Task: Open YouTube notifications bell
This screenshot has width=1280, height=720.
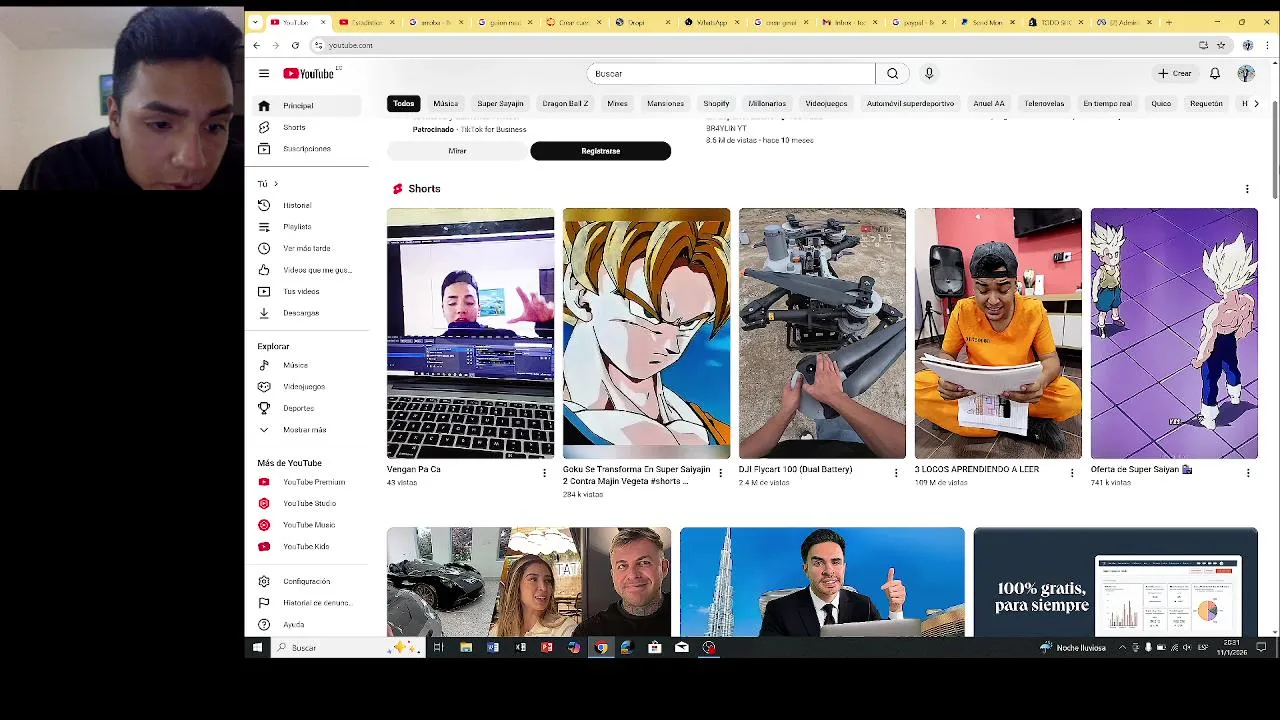Action: pyautogui.click(x=1215, y=73)
